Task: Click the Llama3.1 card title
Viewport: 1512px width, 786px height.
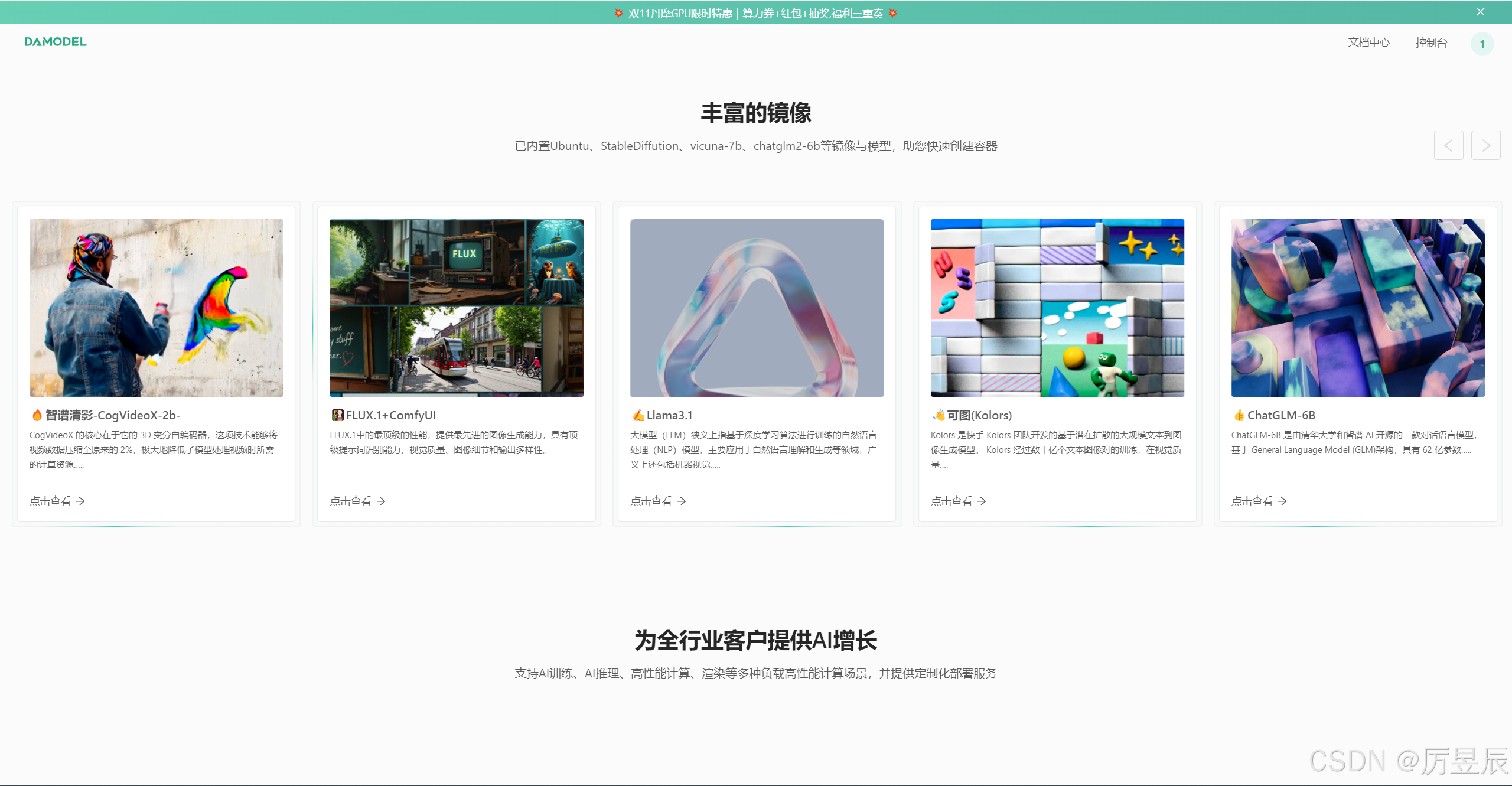Action: point(669,415)
